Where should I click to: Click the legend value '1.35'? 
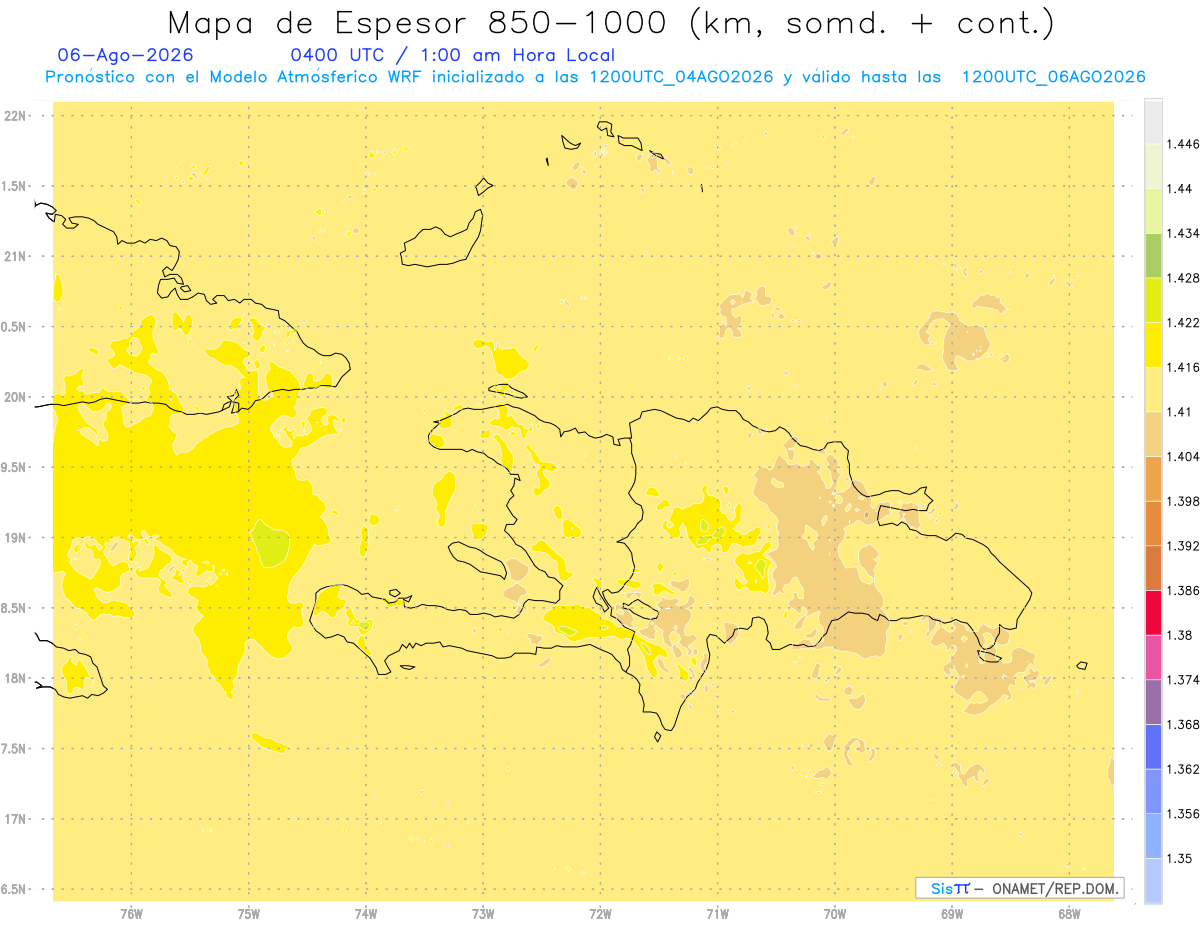pos(1180,858)
